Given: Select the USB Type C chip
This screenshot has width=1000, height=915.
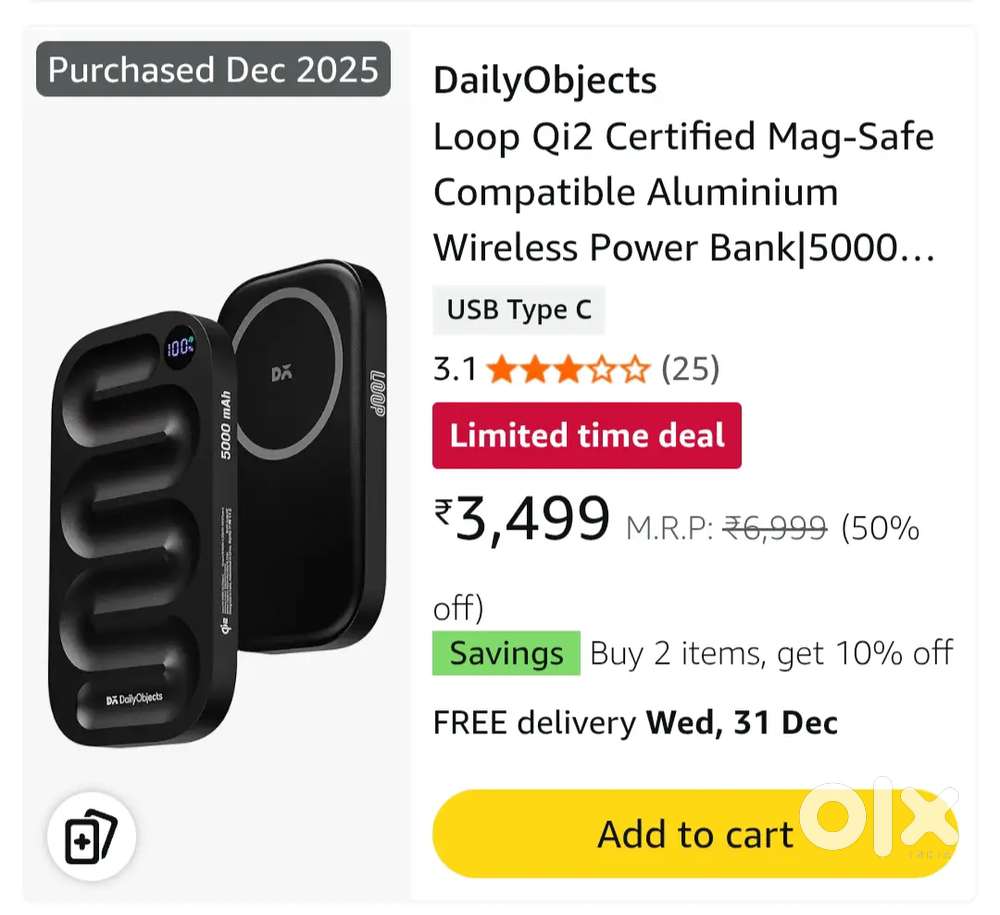Looking at the screenshot, I should [x=519, y=310].
